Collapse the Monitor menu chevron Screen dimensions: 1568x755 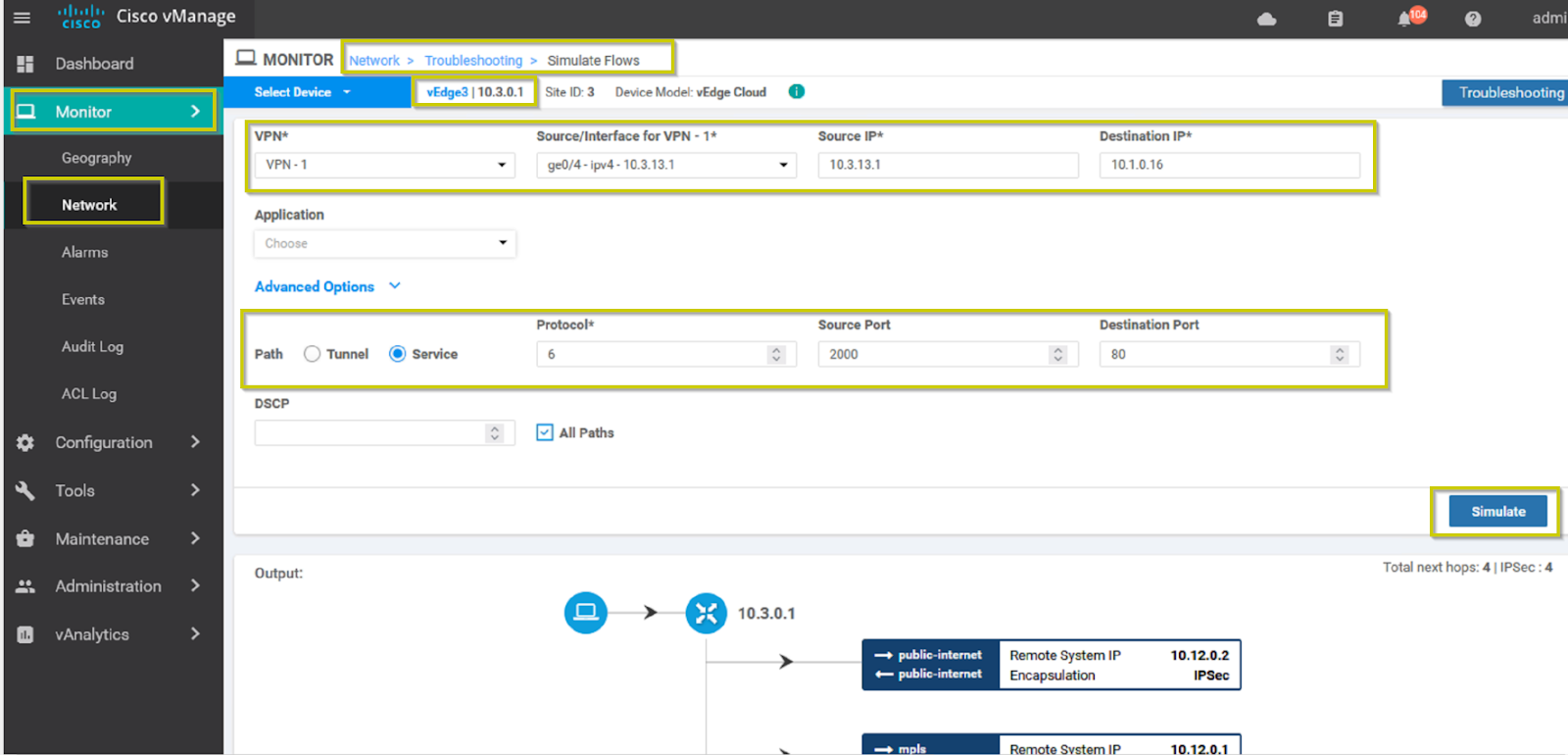(x=195, y=111)
